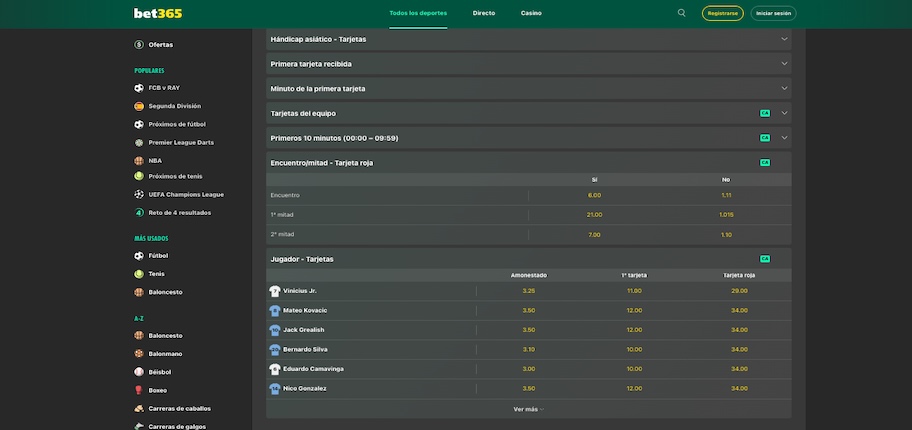Image resolution: width=912 pixels, height=430 pixels.
Task: Open the Casino tab
Action: (531, 13)
